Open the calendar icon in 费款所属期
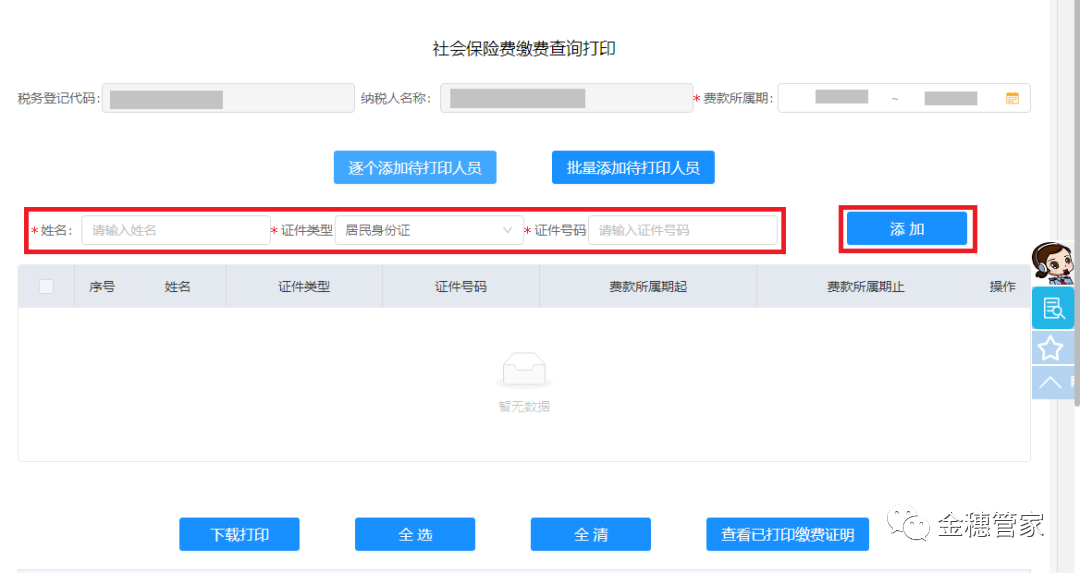The height and width of the screenshot is (573, 1080). [1012, 98]
